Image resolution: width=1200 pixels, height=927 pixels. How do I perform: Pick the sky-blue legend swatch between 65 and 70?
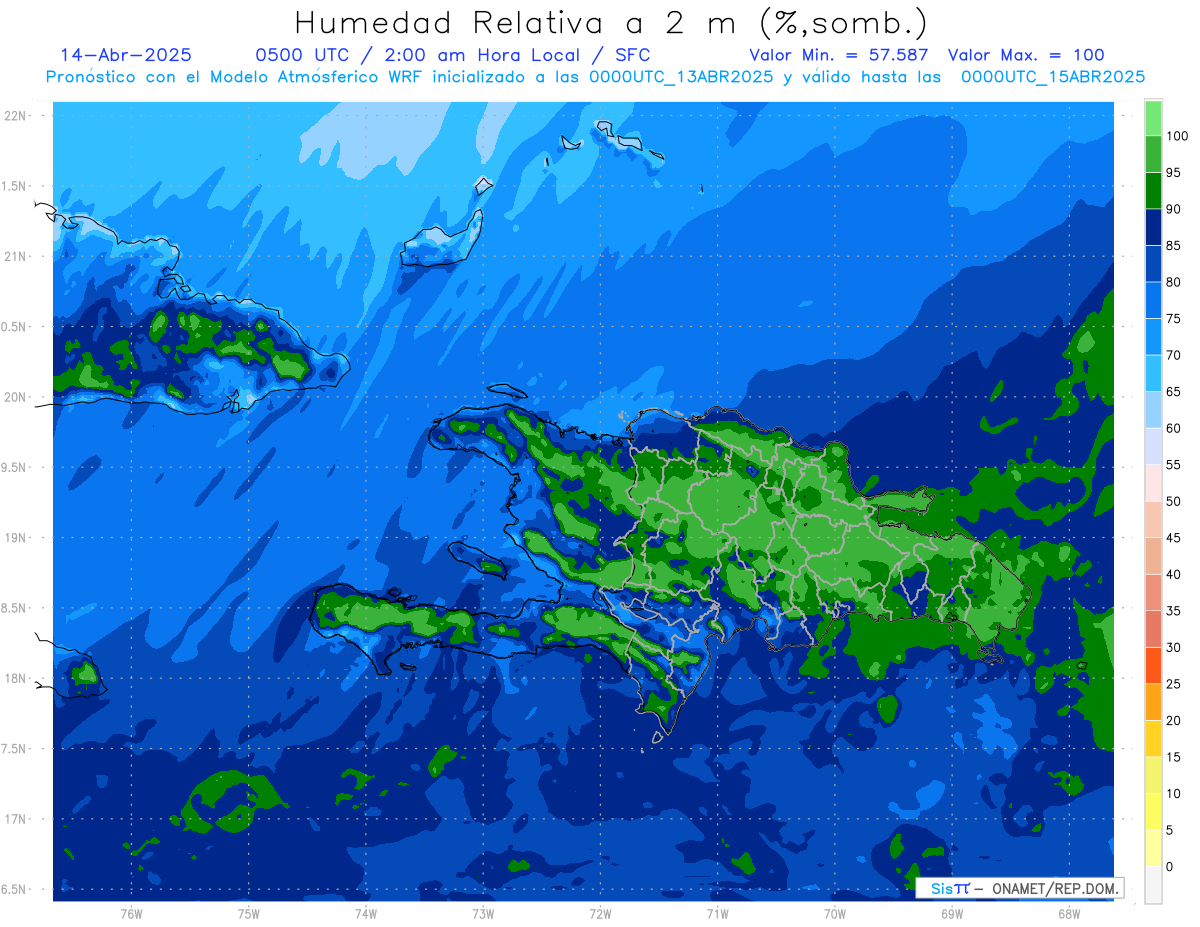coord(1153,374)
